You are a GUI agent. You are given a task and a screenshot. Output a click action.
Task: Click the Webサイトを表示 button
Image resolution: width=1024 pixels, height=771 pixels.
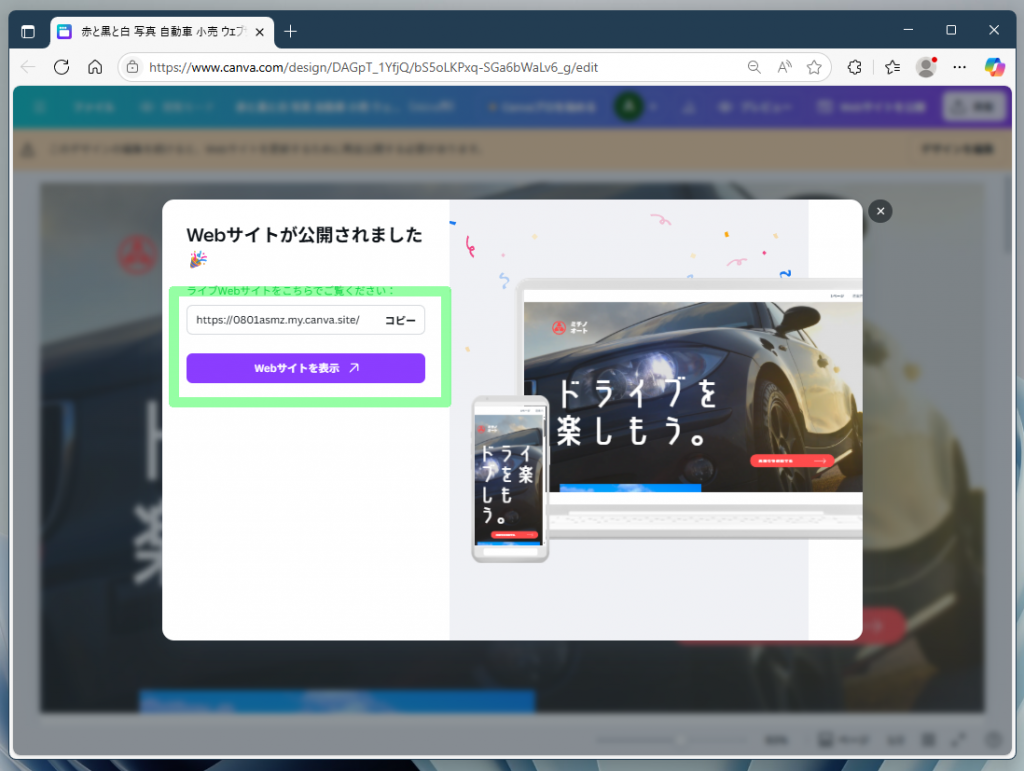pyautogui.click(x=305, y=368)
